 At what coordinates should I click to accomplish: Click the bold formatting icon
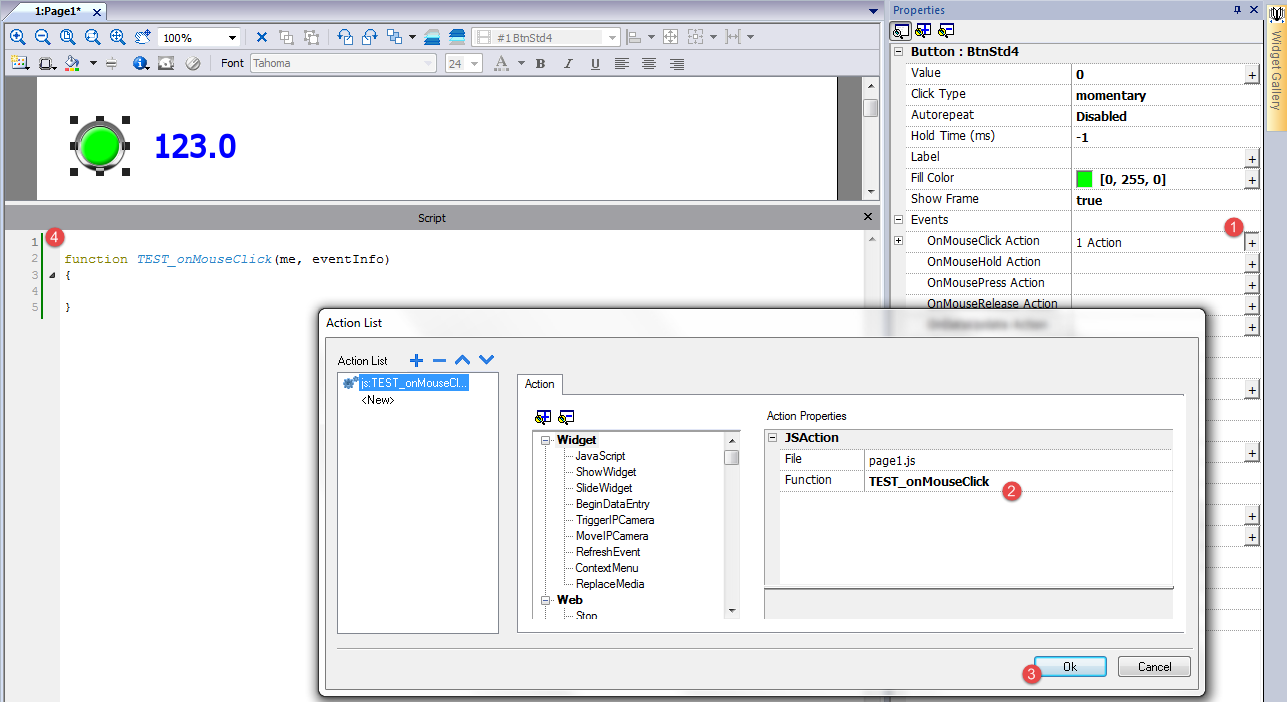540,64
